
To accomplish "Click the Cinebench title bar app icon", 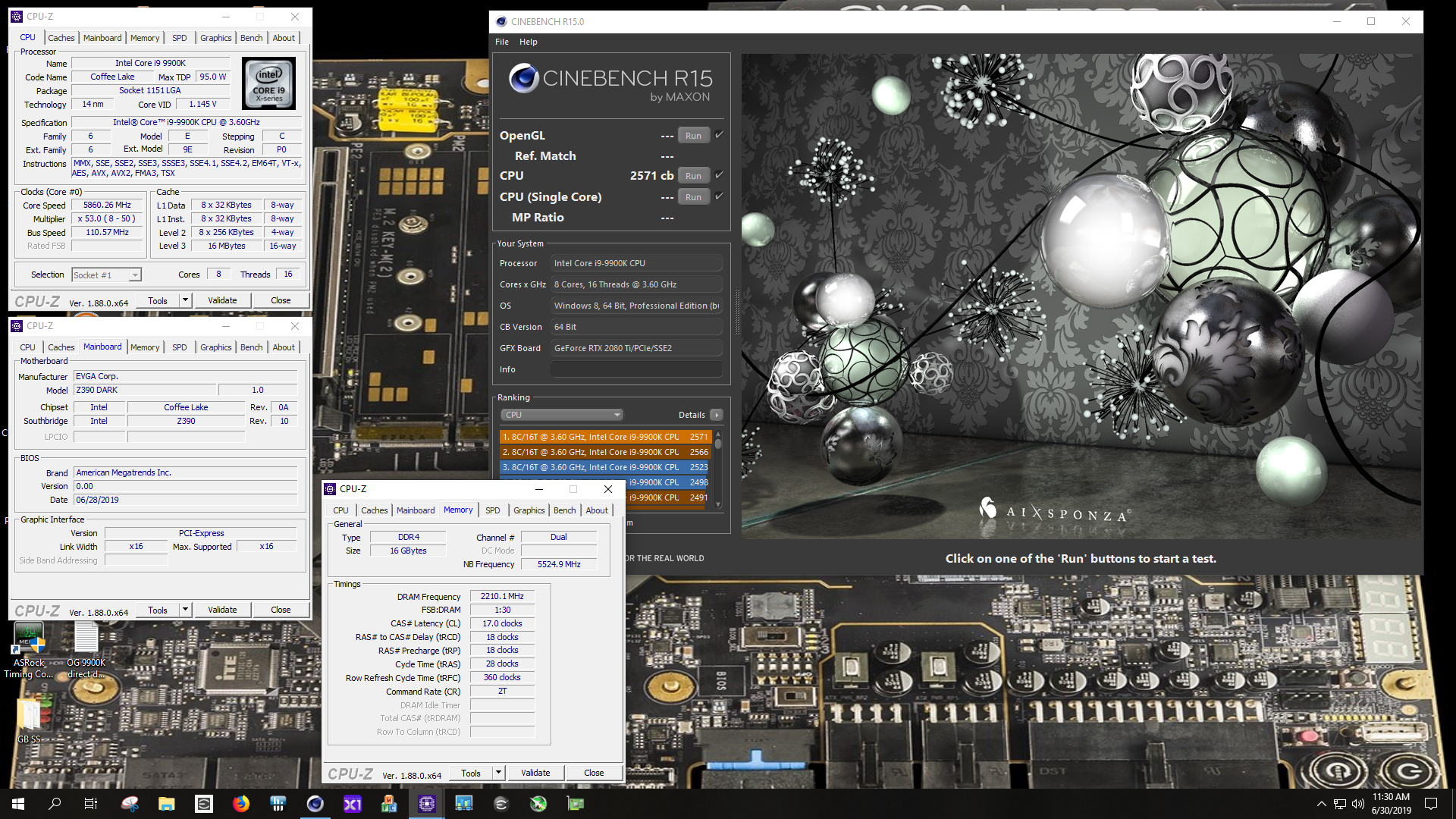I will click(x=500, y=21).
